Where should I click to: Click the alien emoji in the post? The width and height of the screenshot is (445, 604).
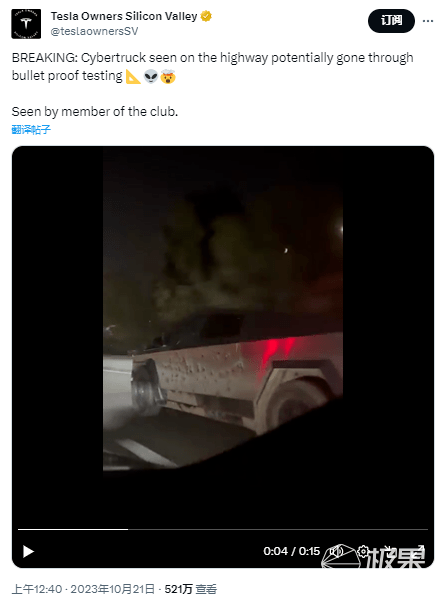[x=151, y=76]
